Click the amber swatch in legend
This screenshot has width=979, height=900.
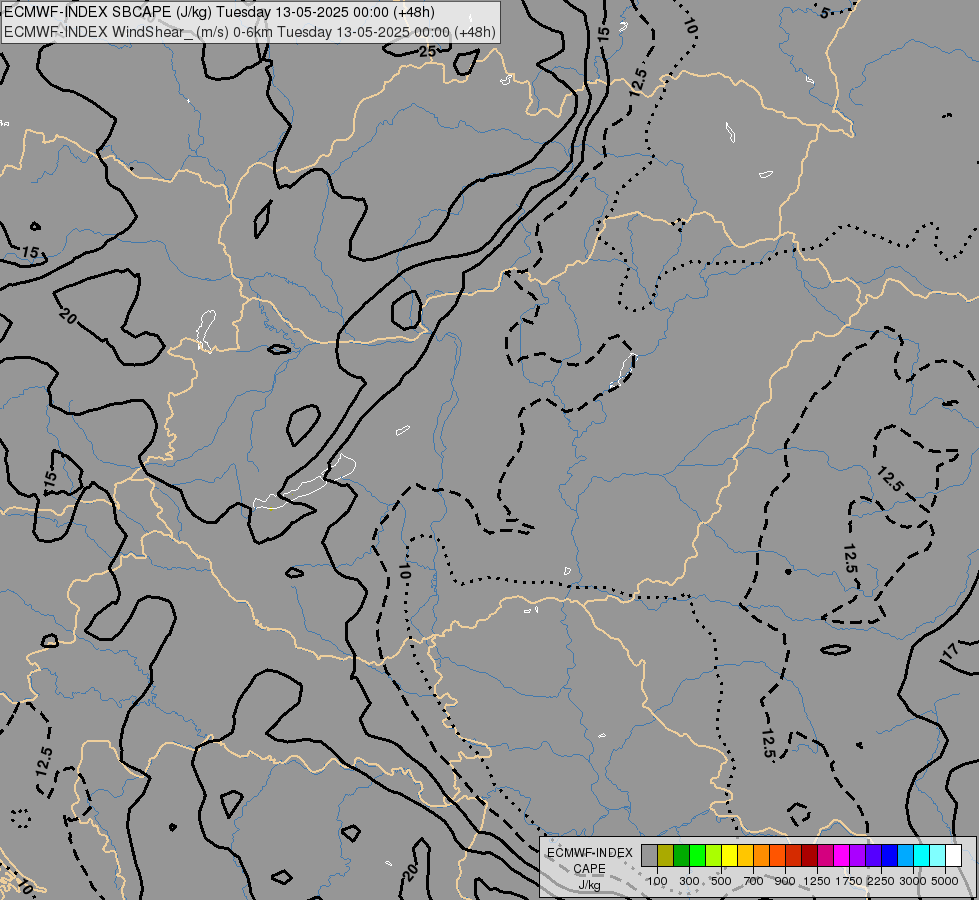745,855
